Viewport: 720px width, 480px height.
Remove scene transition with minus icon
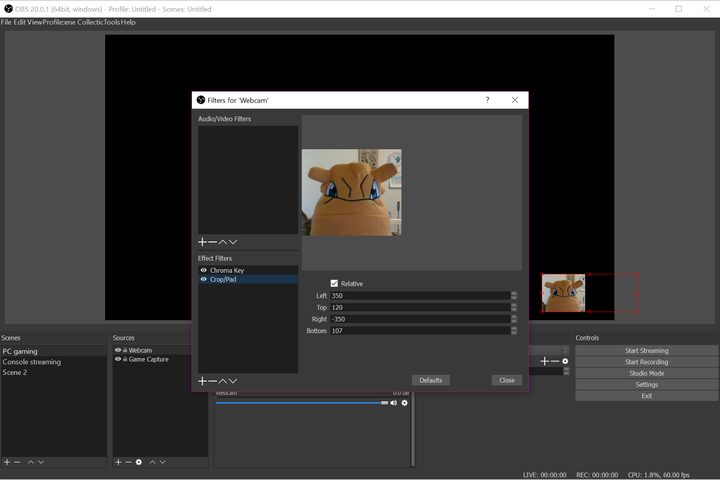pyautogui.click(x=555, y=361)
